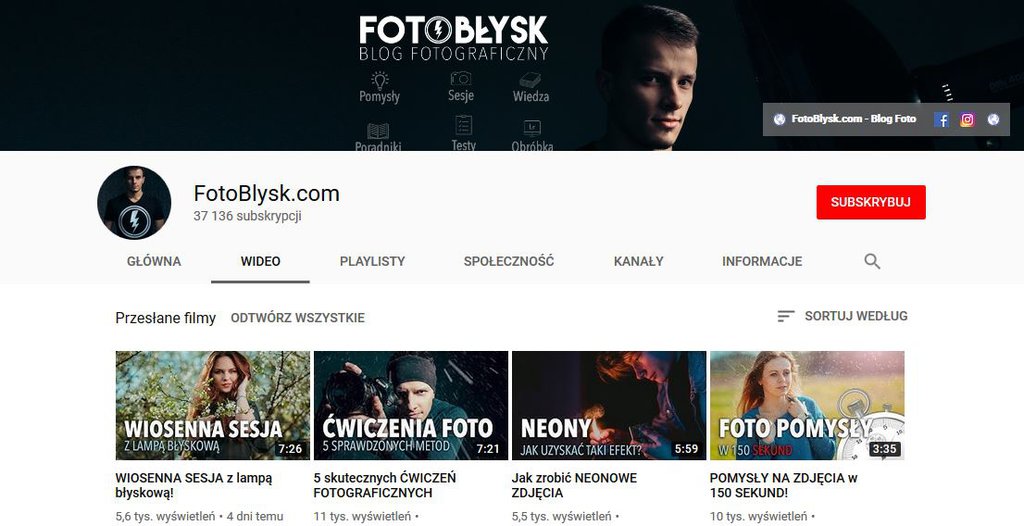Click the 5:59 duration badge
1024x526 pixels.
(x=686, y=449)
